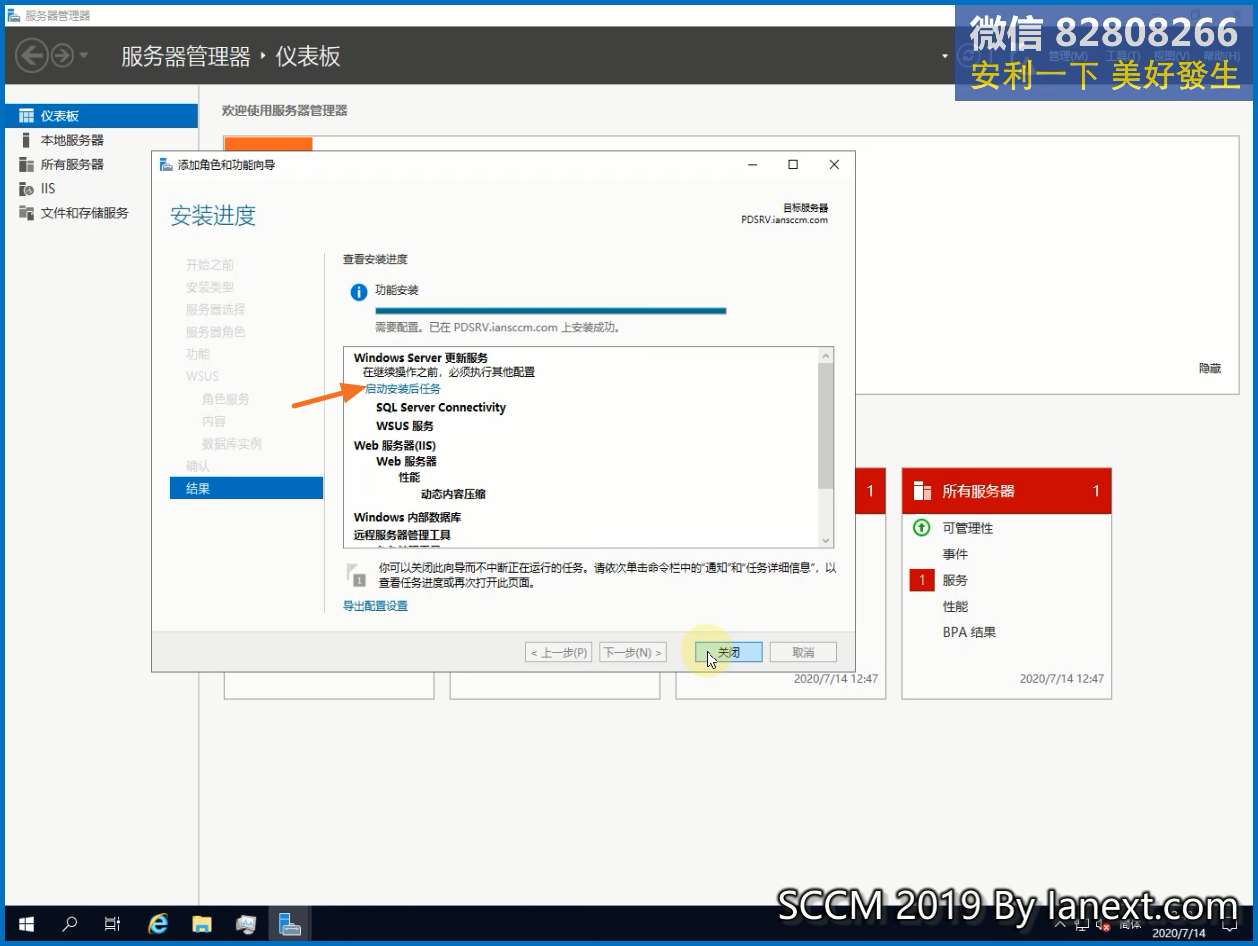Click the Windows 内部数据库 entry
The image size is (1258, 946).
[408, 518]
